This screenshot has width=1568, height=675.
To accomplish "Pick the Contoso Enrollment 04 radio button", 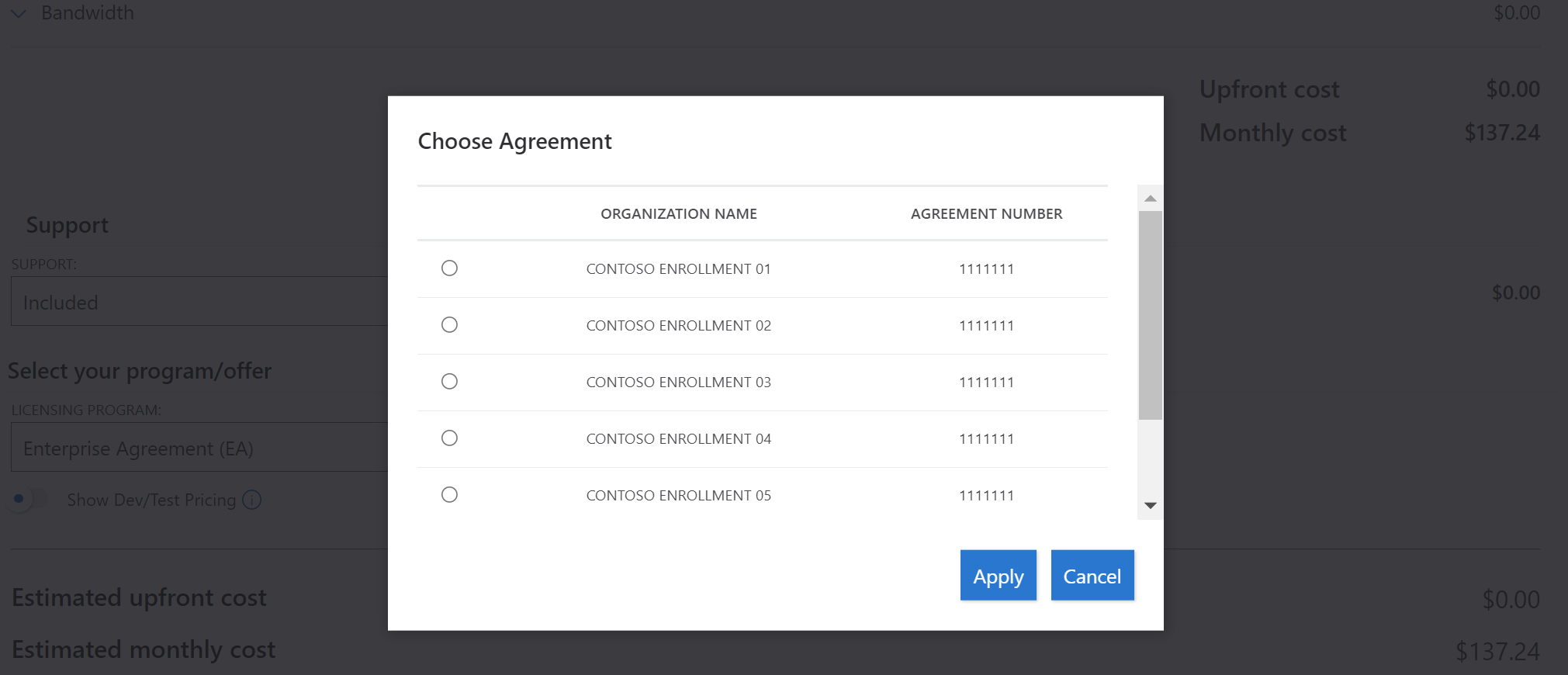I will [x=449, y=438].
